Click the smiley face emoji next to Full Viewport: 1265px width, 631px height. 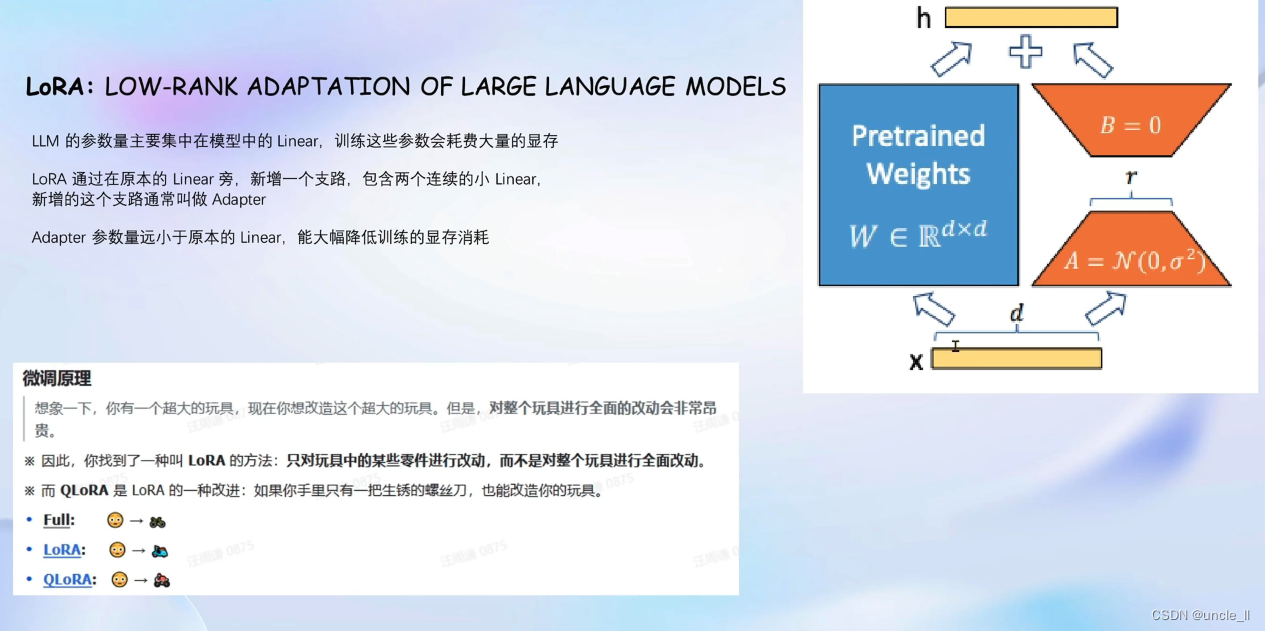point(116,521)
